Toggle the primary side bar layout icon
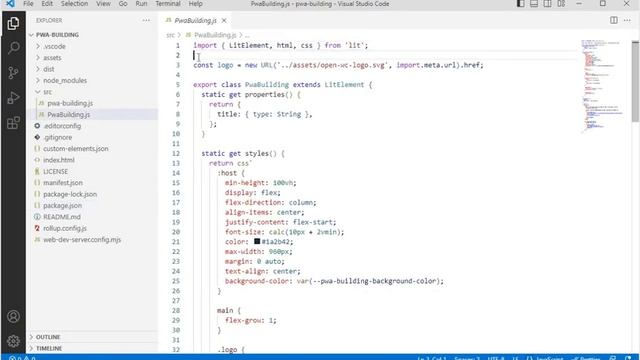The image size is (640, 360). [520, 4]
